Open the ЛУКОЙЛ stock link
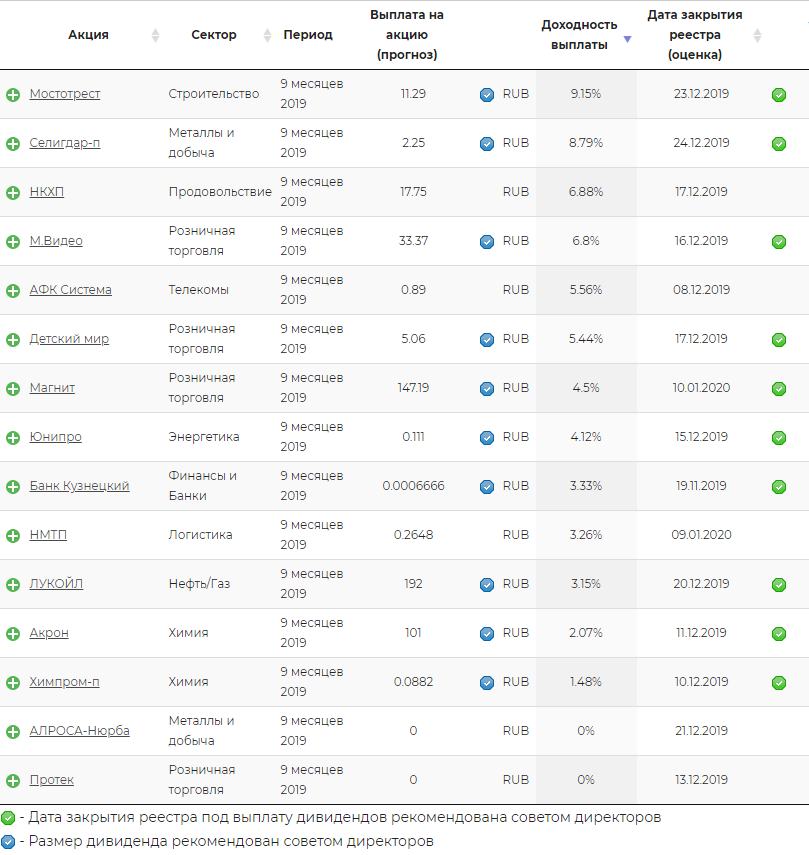This screenshot has width=809, height=855. click(56, 583)
